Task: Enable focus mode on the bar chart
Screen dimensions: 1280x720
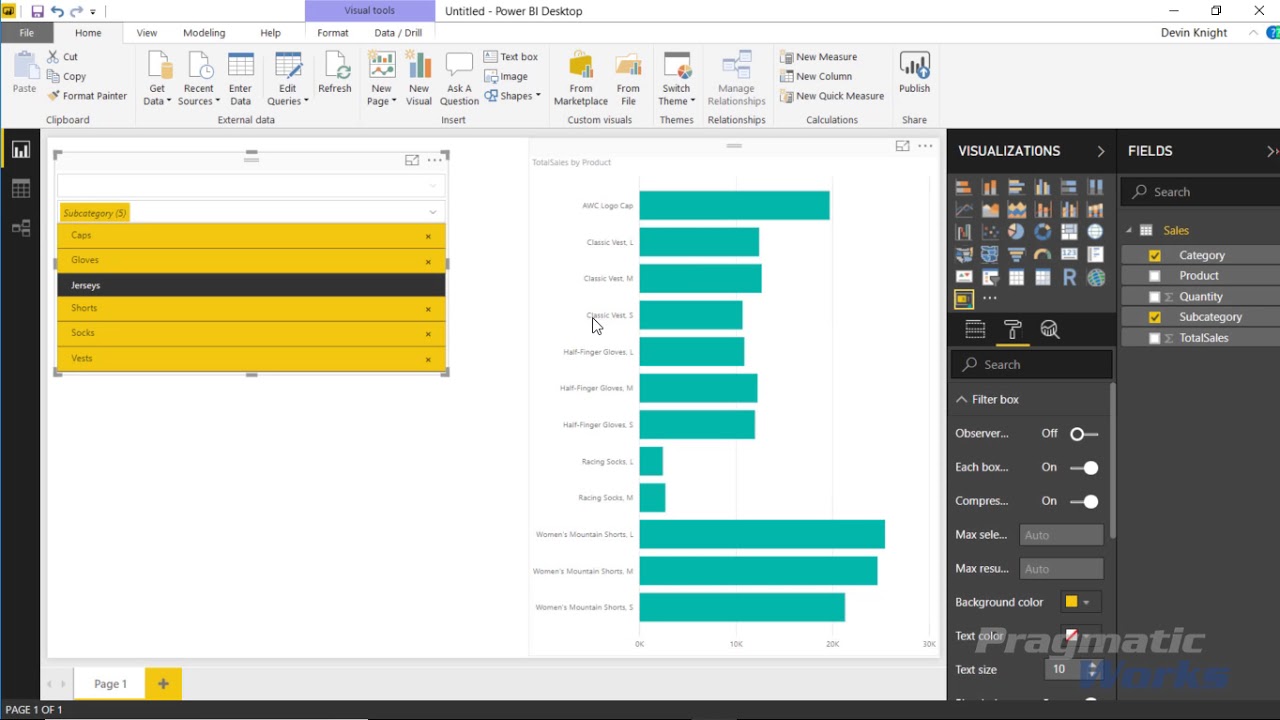Action: pyautogui.click(x=902, y=146)
